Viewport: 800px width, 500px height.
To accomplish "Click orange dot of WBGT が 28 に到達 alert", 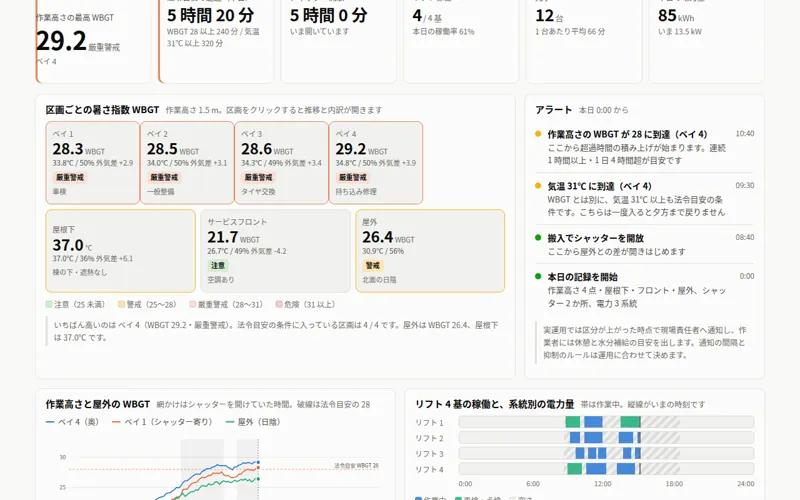I will coord(538,134).
